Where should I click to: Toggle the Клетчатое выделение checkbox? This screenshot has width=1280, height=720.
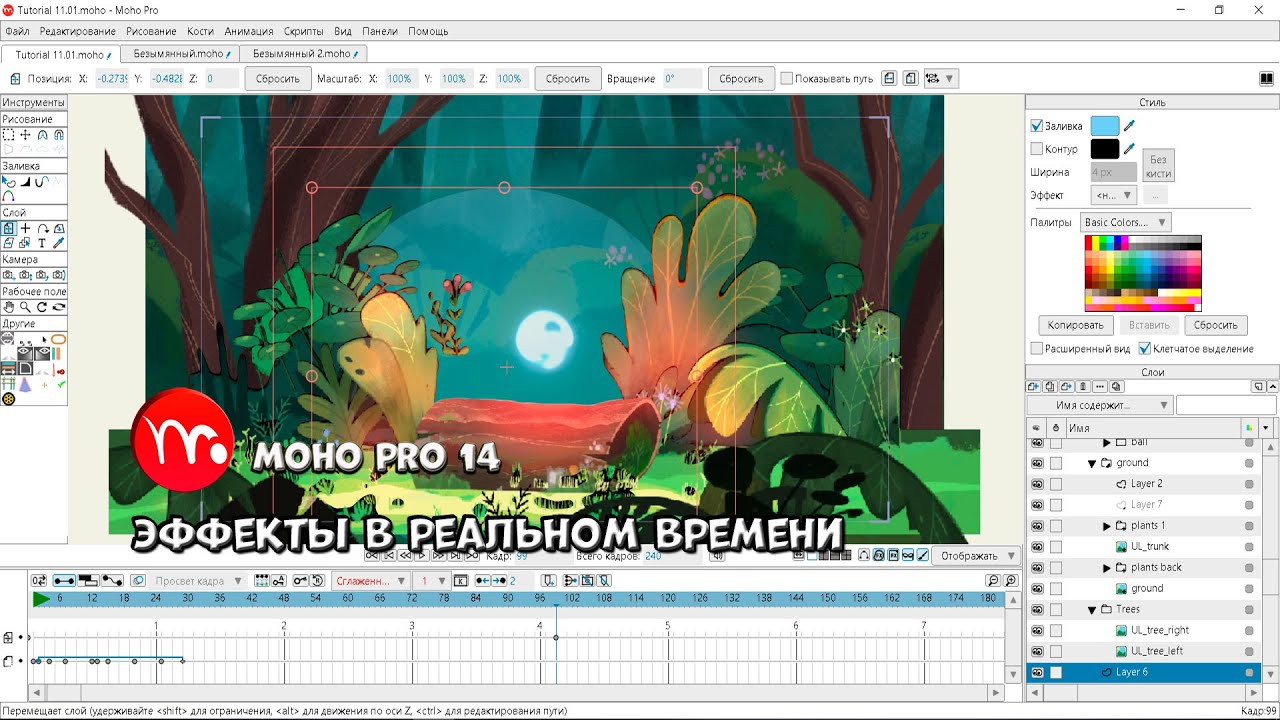(x=1145, y=349)
